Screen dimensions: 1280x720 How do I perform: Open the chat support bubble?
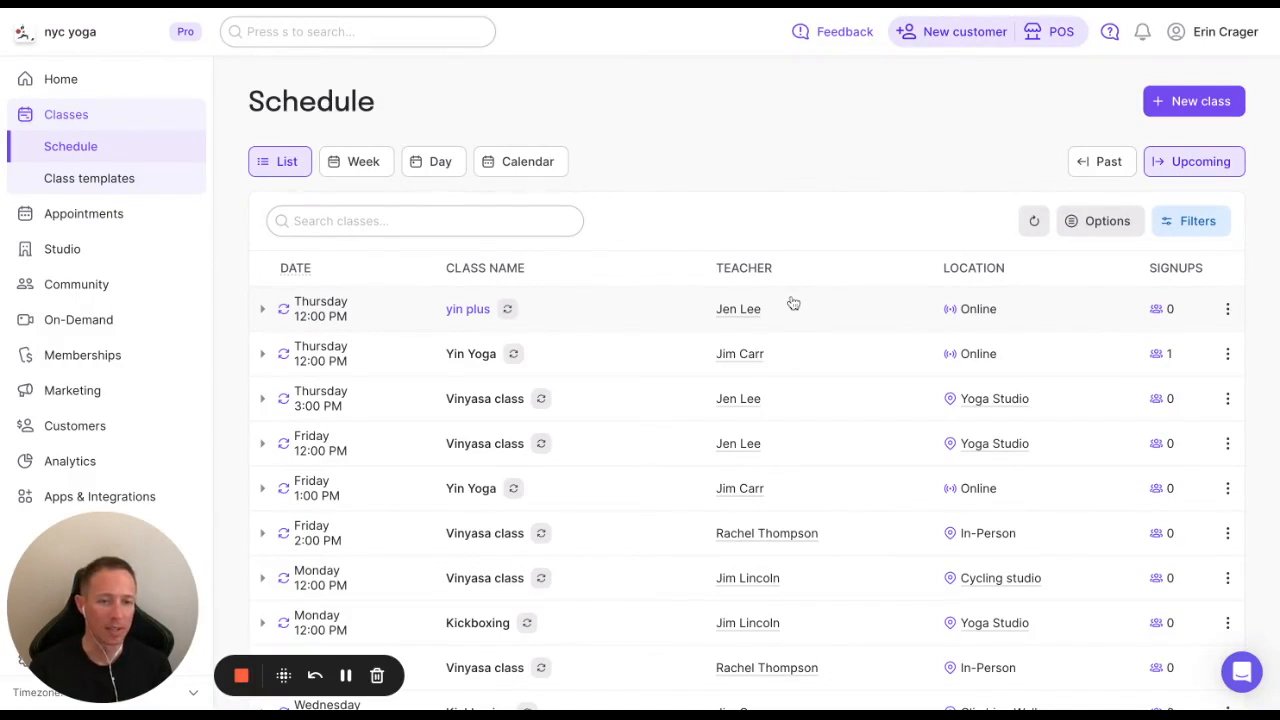1241,672
